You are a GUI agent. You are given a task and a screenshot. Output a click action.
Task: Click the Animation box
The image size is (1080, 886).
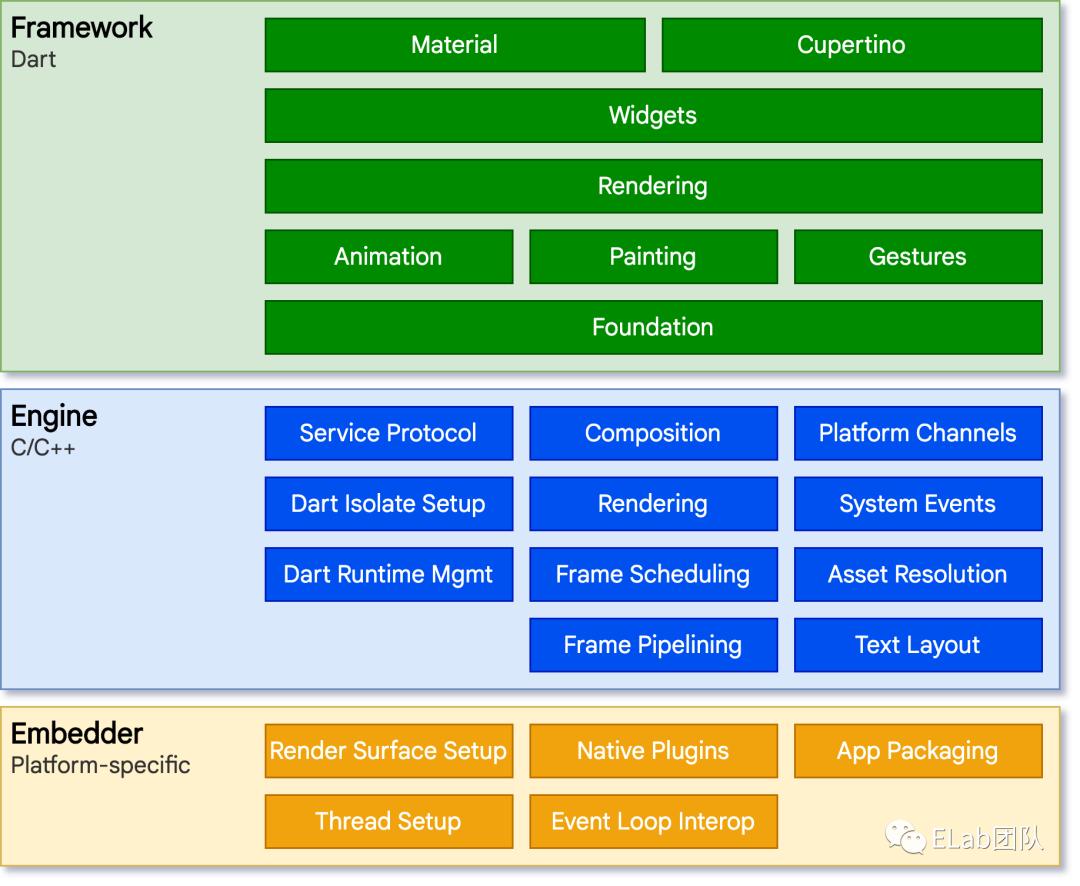point(388,256)
